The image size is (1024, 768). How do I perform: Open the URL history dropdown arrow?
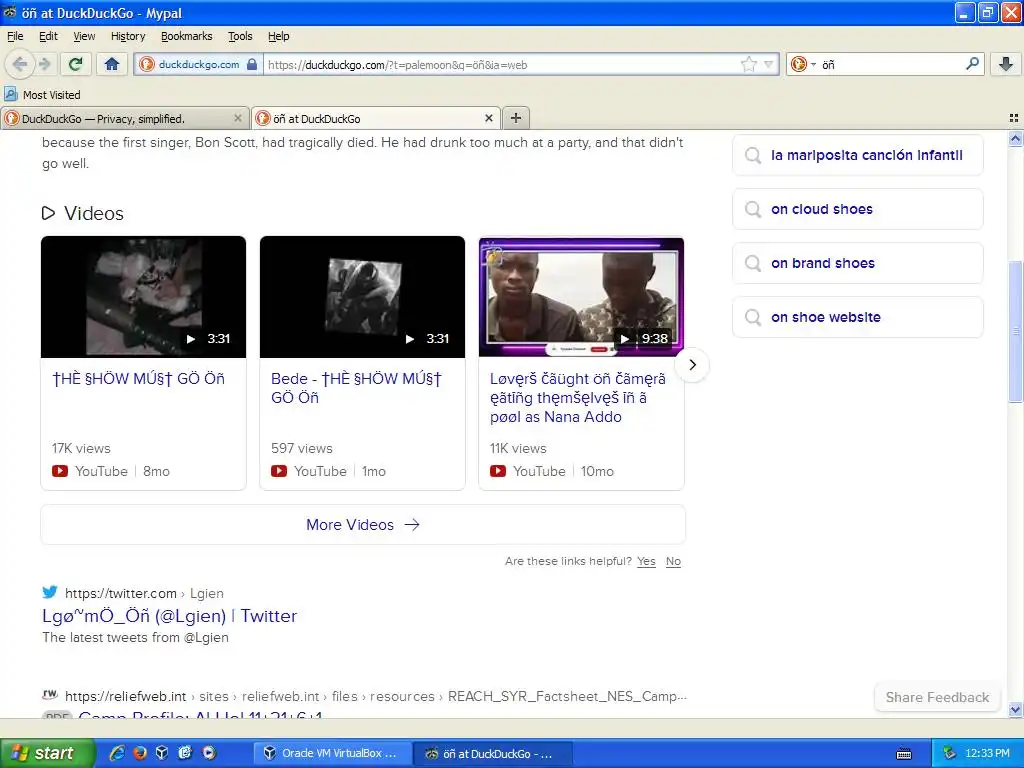point(769,64)
